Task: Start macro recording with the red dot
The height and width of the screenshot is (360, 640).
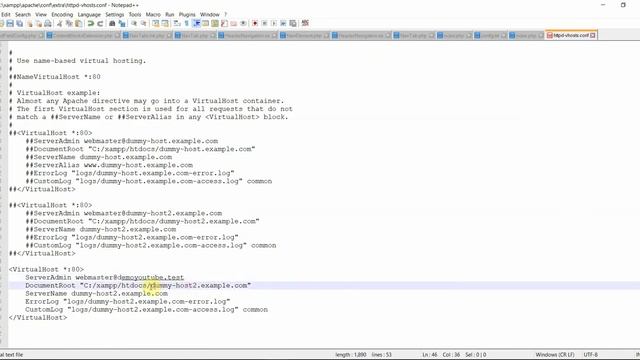Action: point(255,23)
